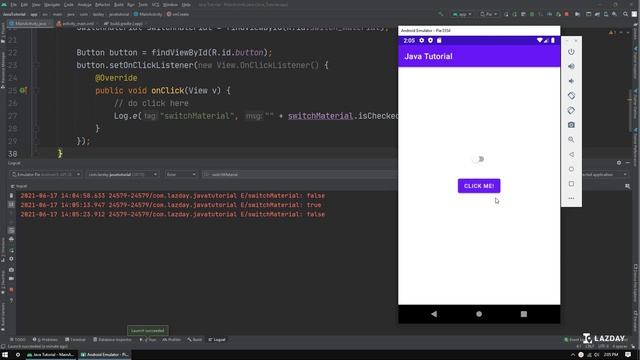Click MainActivity breadcrumb in navigation bar
This screenshot has height=360, width=640.
(x=148, y=14)
